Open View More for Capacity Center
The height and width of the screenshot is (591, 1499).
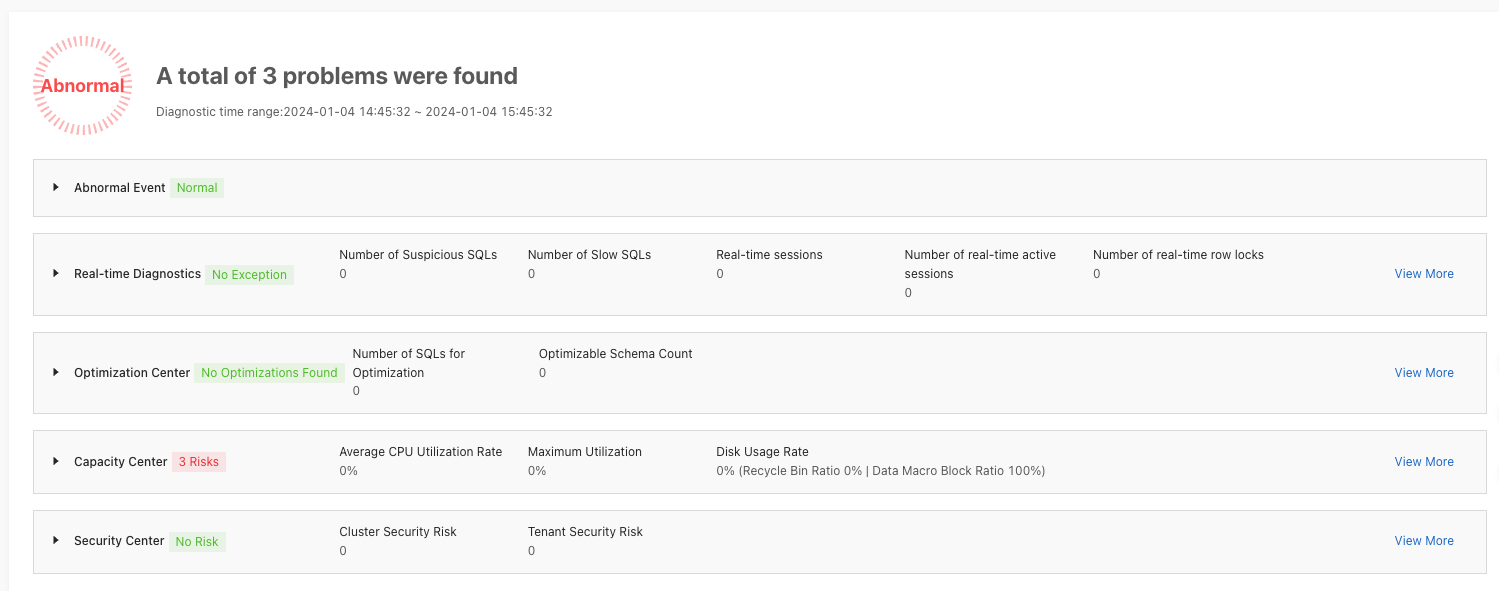click(x=1423, y=462)
